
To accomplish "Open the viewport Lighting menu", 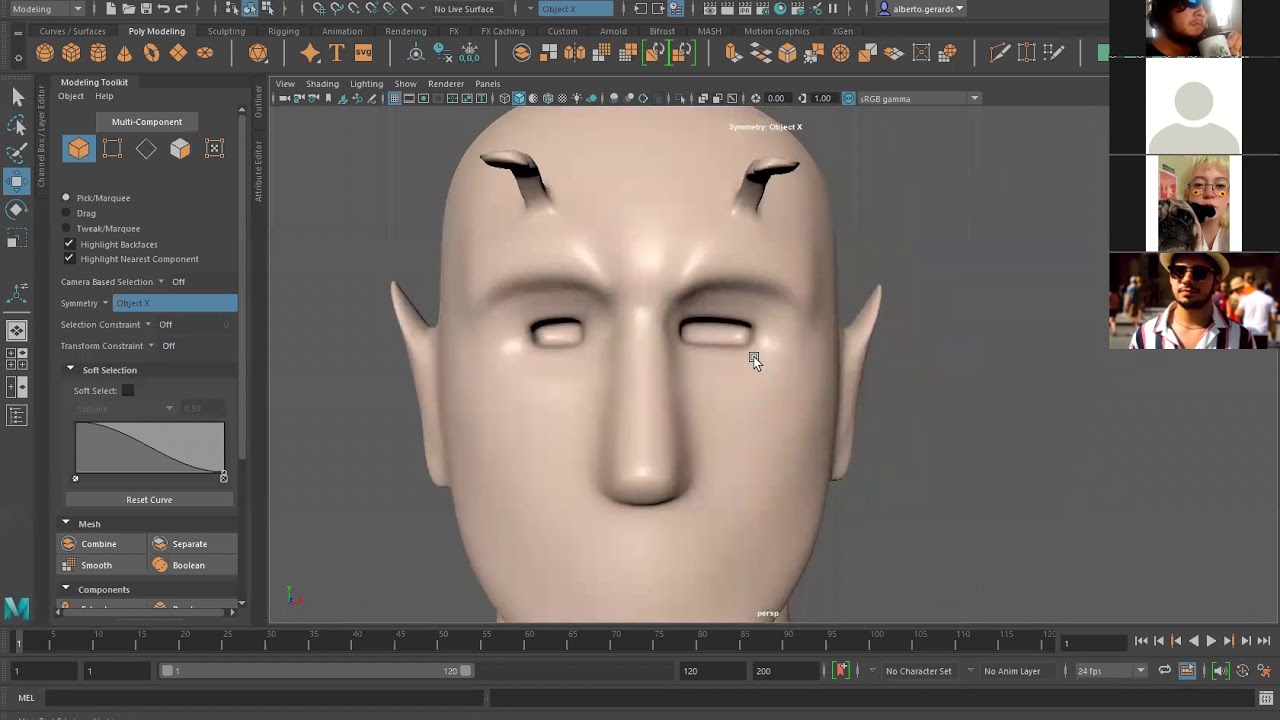I will pyautogui.click(x=366, y=84).
